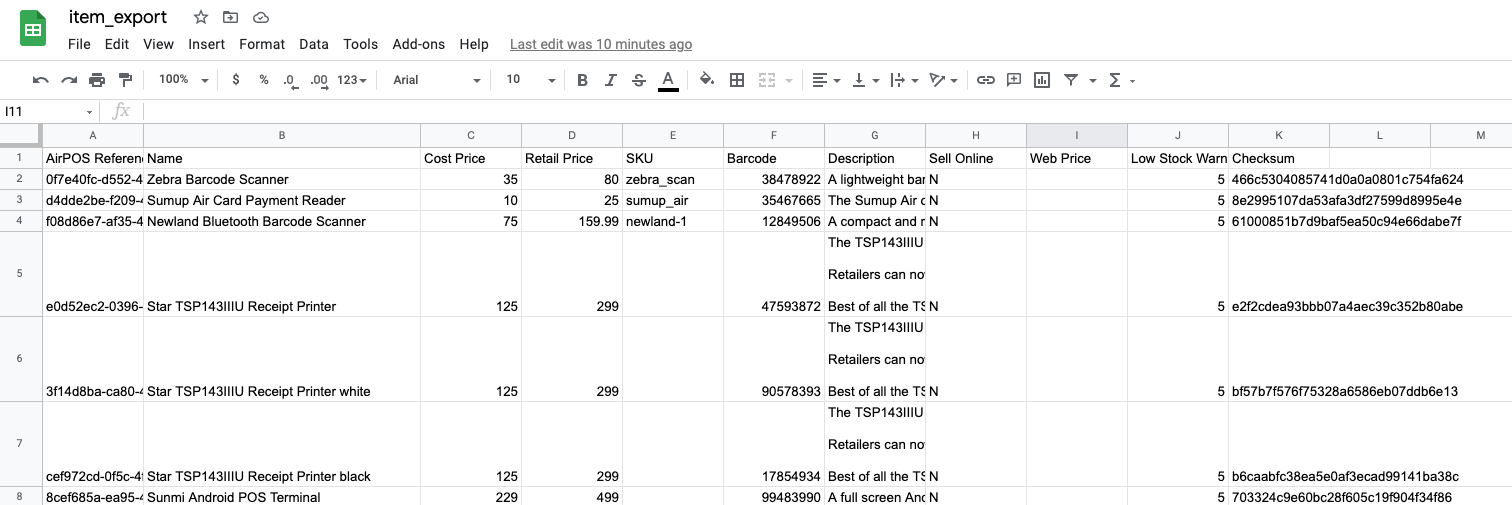1512x505 pixels.
Task: View cloud save status icon
Action: click(x=261, y=17)
